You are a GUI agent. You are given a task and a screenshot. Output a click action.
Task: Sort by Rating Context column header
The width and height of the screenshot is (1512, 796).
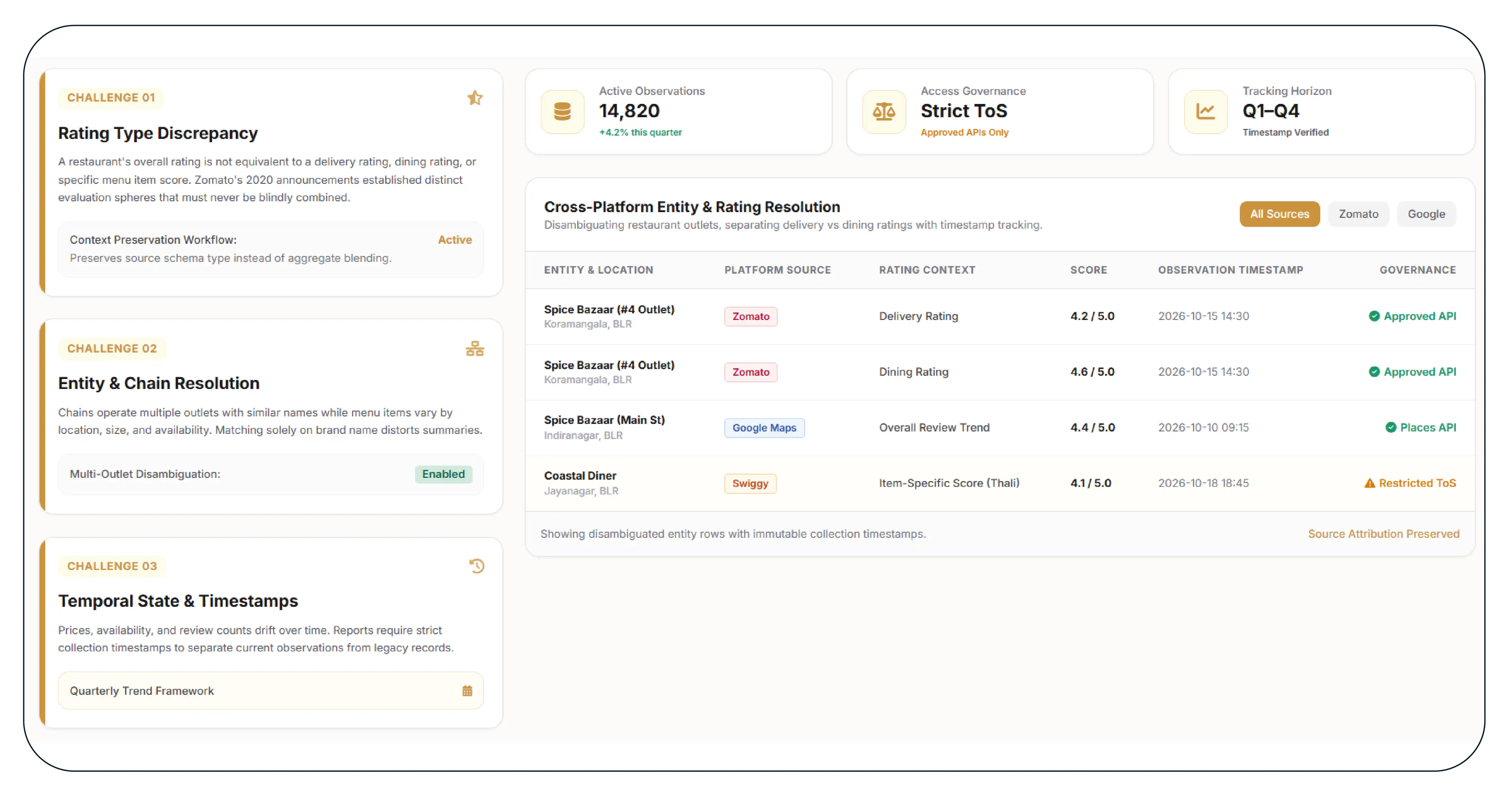pyautogui.click(x=927, y=270)
